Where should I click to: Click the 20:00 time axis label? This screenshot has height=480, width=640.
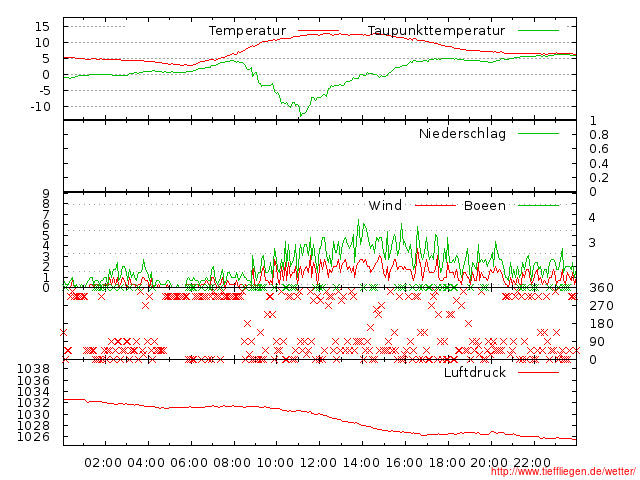point(489,463)
